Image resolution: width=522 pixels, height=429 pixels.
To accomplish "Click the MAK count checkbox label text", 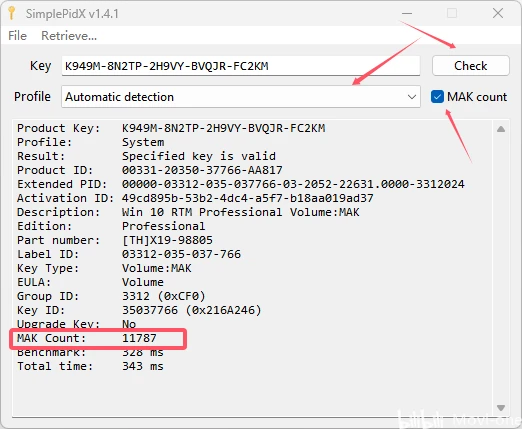I will click(x=477, y=97).
